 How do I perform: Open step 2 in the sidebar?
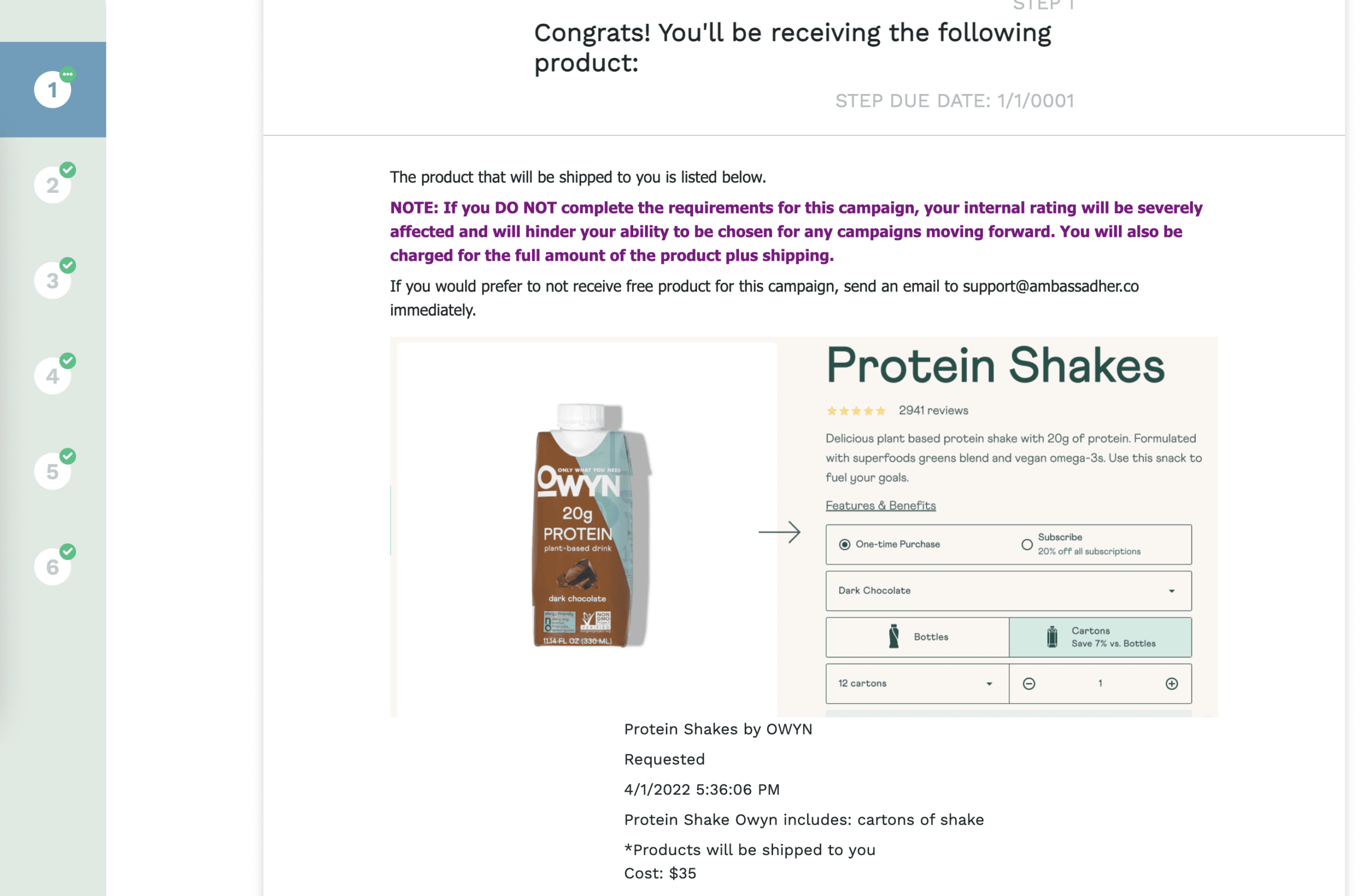pos(53,185)
